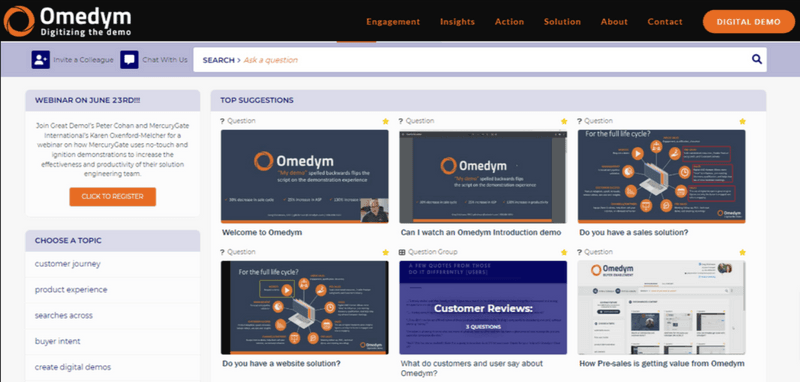The height and width of the screenshot is (382, 800).
Task: Click star on Omedym Introduction demo card
Action: click(564, 121)
